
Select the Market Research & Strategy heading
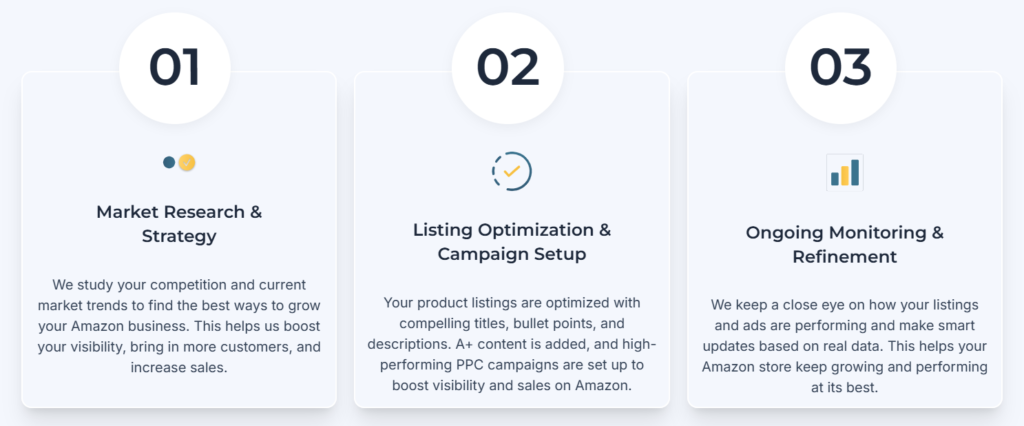click(x=179, y=224)
